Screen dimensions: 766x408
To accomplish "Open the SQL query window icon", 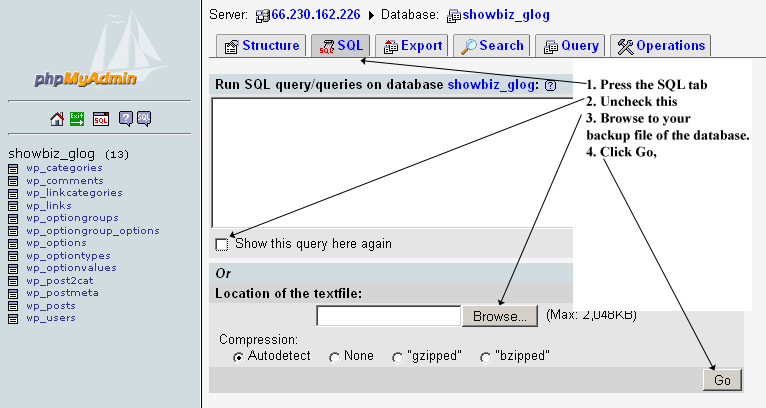I will (100, 119).
